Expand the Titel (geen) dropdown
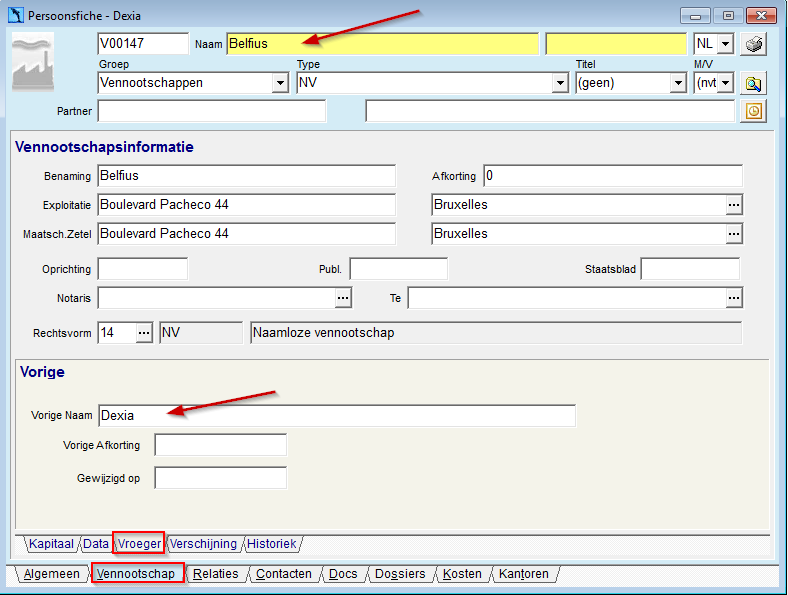 (x=678, y=83)
